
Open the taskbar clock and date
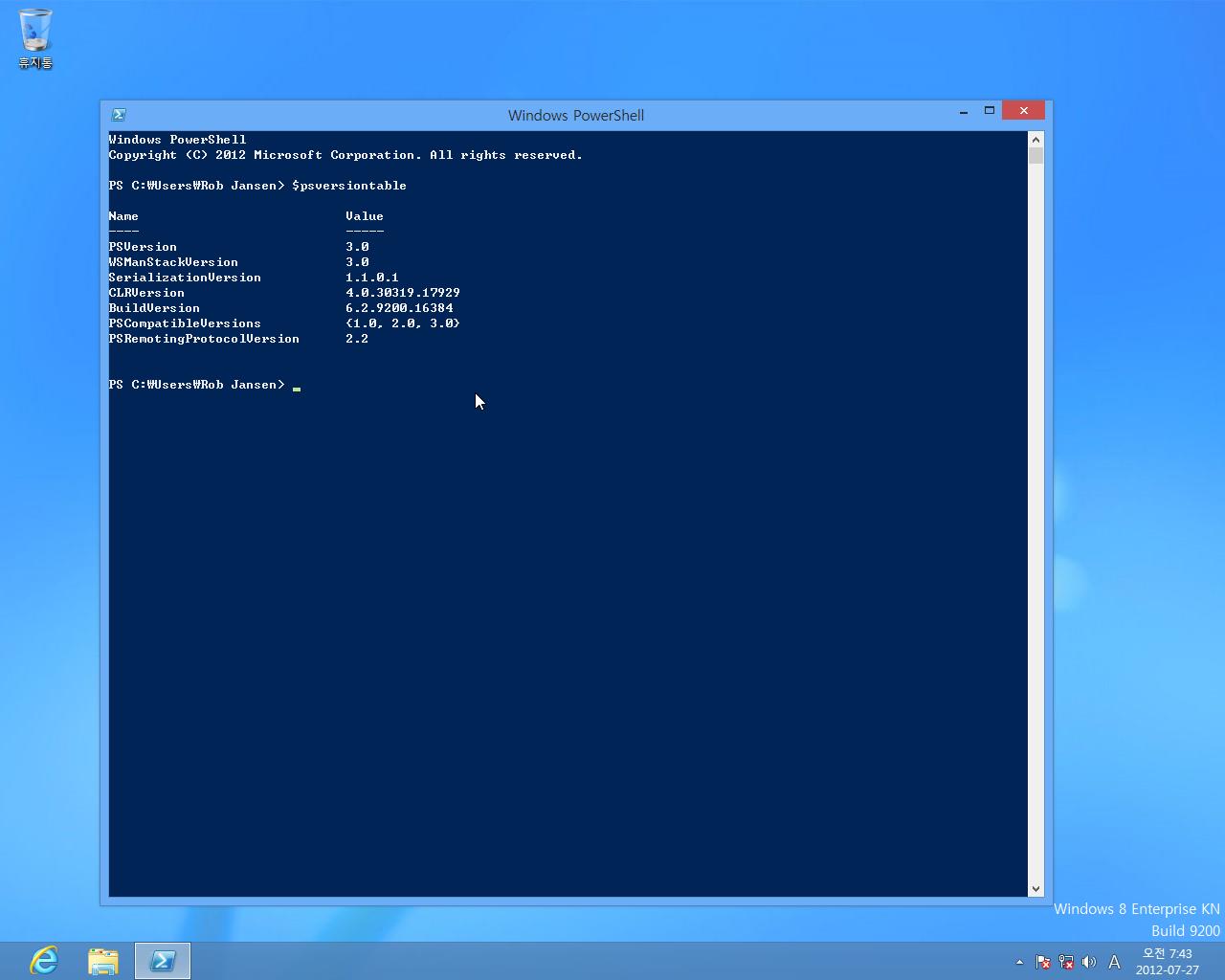point(1168,961)
